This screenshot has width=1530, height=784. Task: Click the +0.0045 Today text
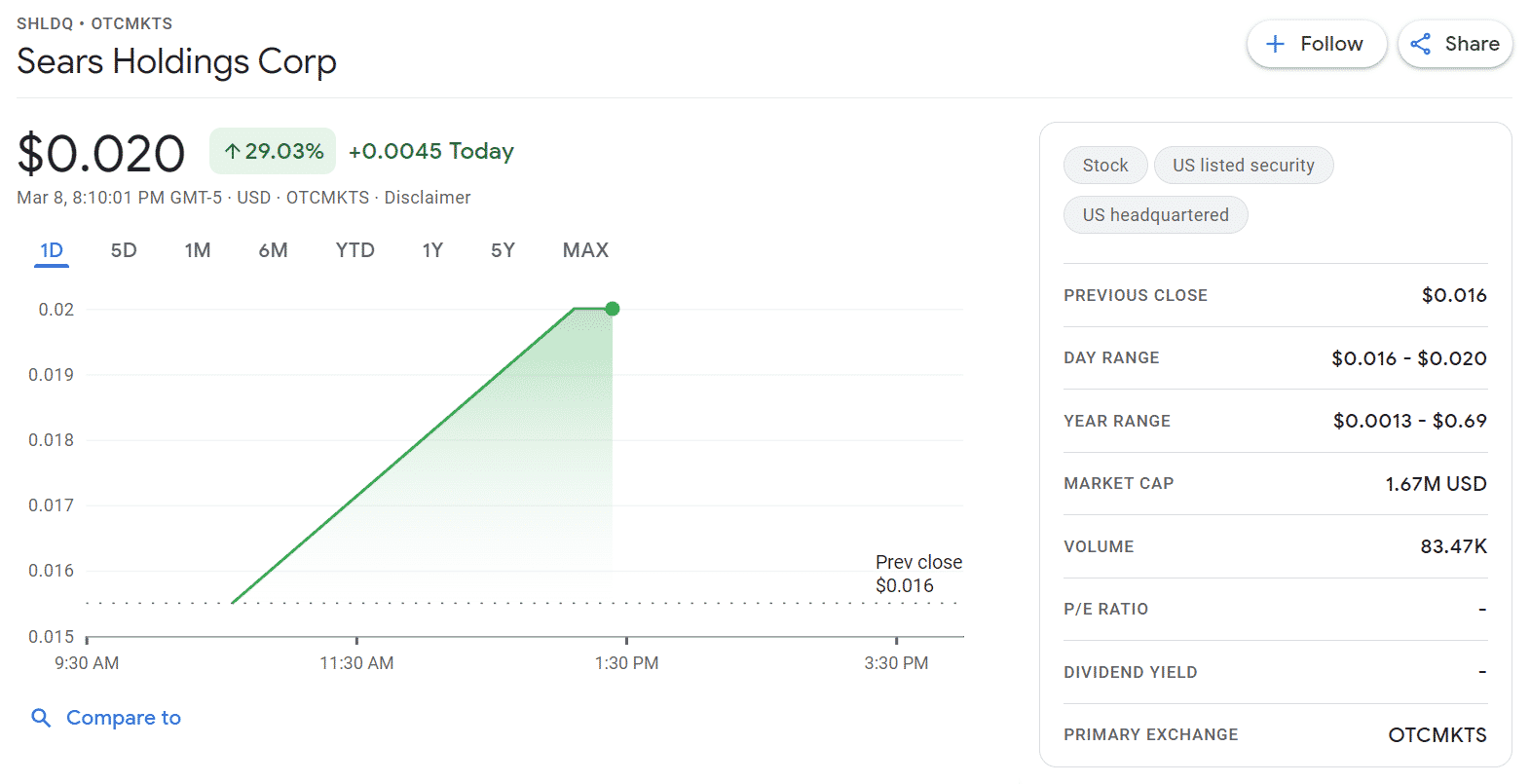(x=431, y=151)
